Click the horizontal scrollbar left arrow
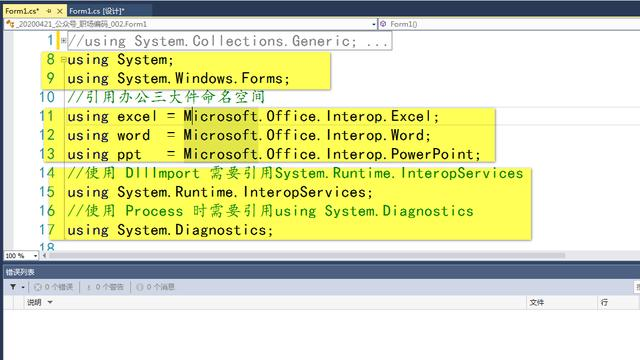The width and height of the screenshot is (640, 360). tap(44, 256)
